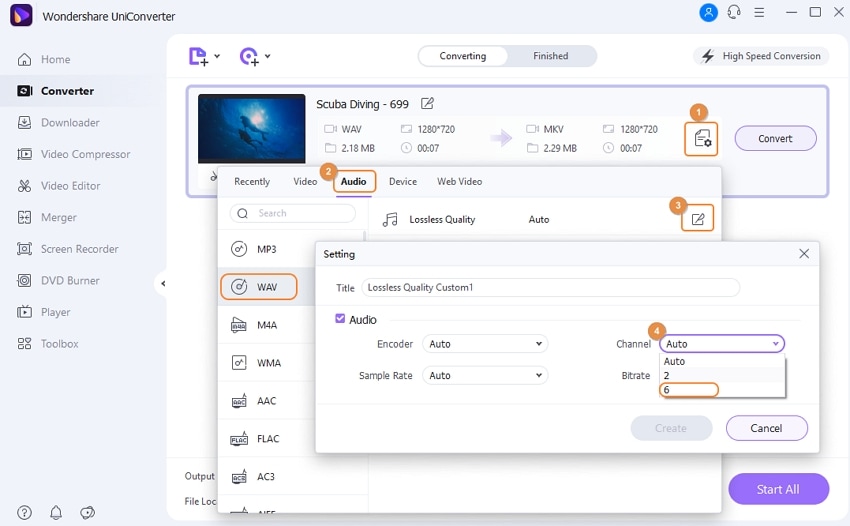850x526 pixels.
Task: Open the Web Video tab
Action: click(460, 182)
